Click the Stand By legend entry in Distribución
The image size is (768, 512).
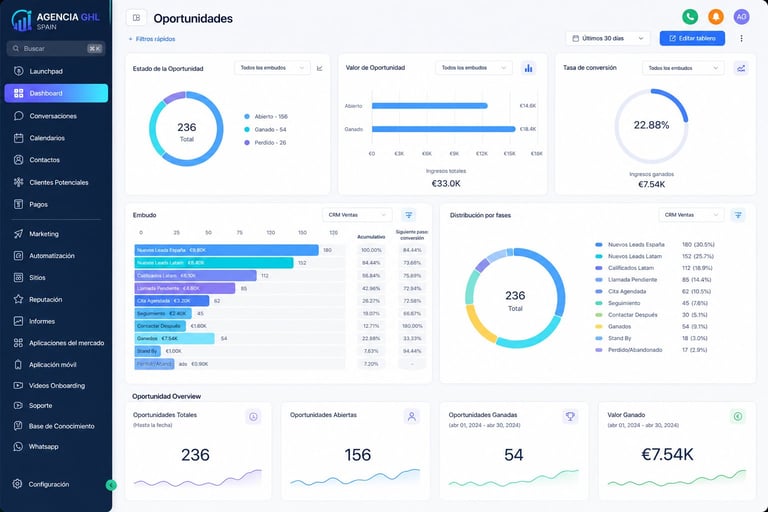651,338
